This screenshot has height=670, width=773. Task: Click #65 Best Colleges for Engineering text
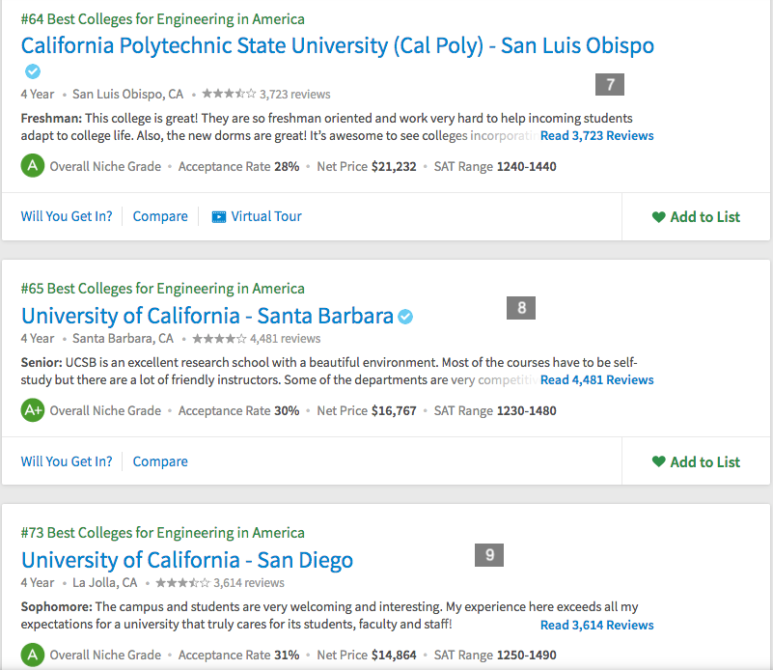(163, 288)
